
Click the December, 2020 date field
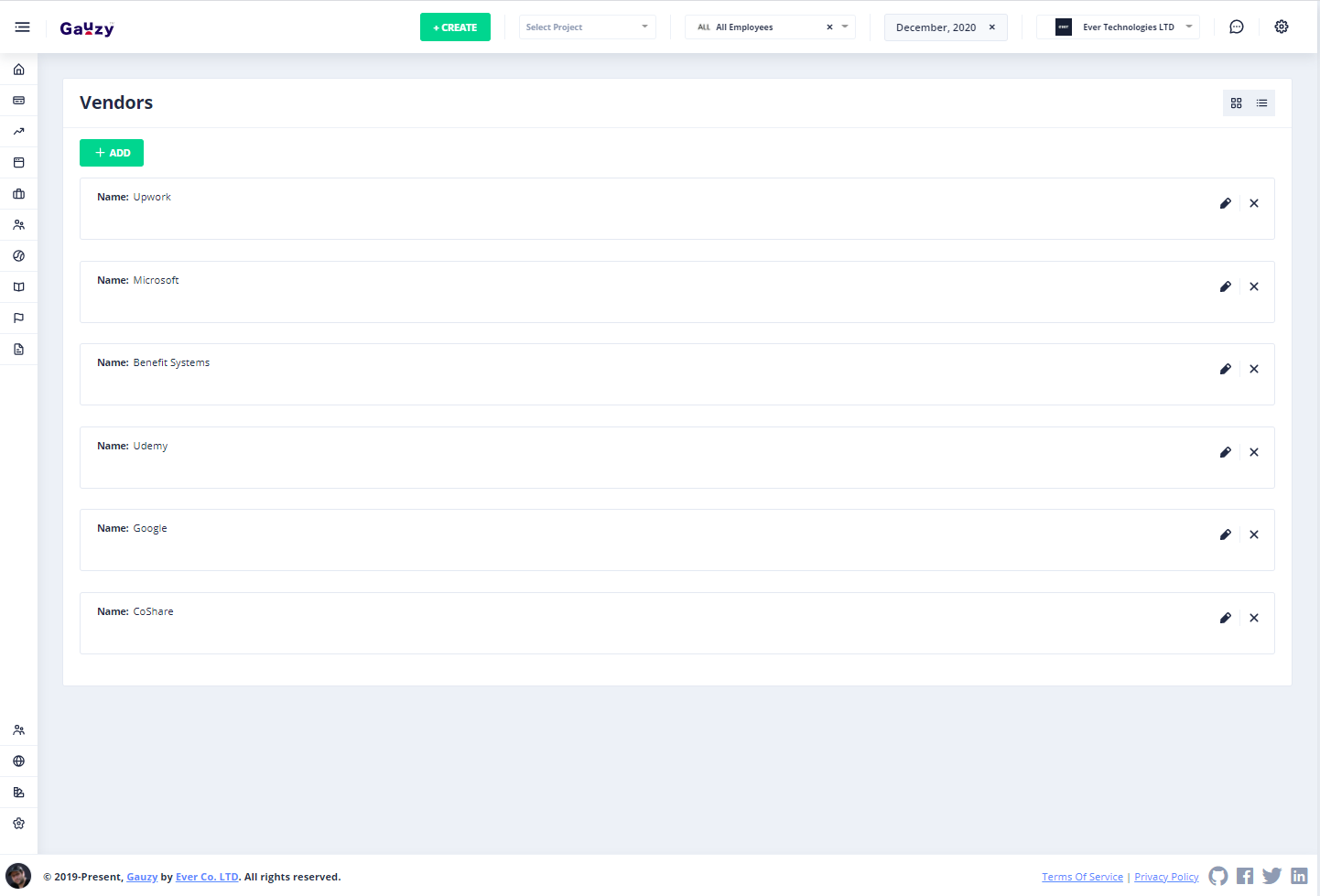click(936, 27)
